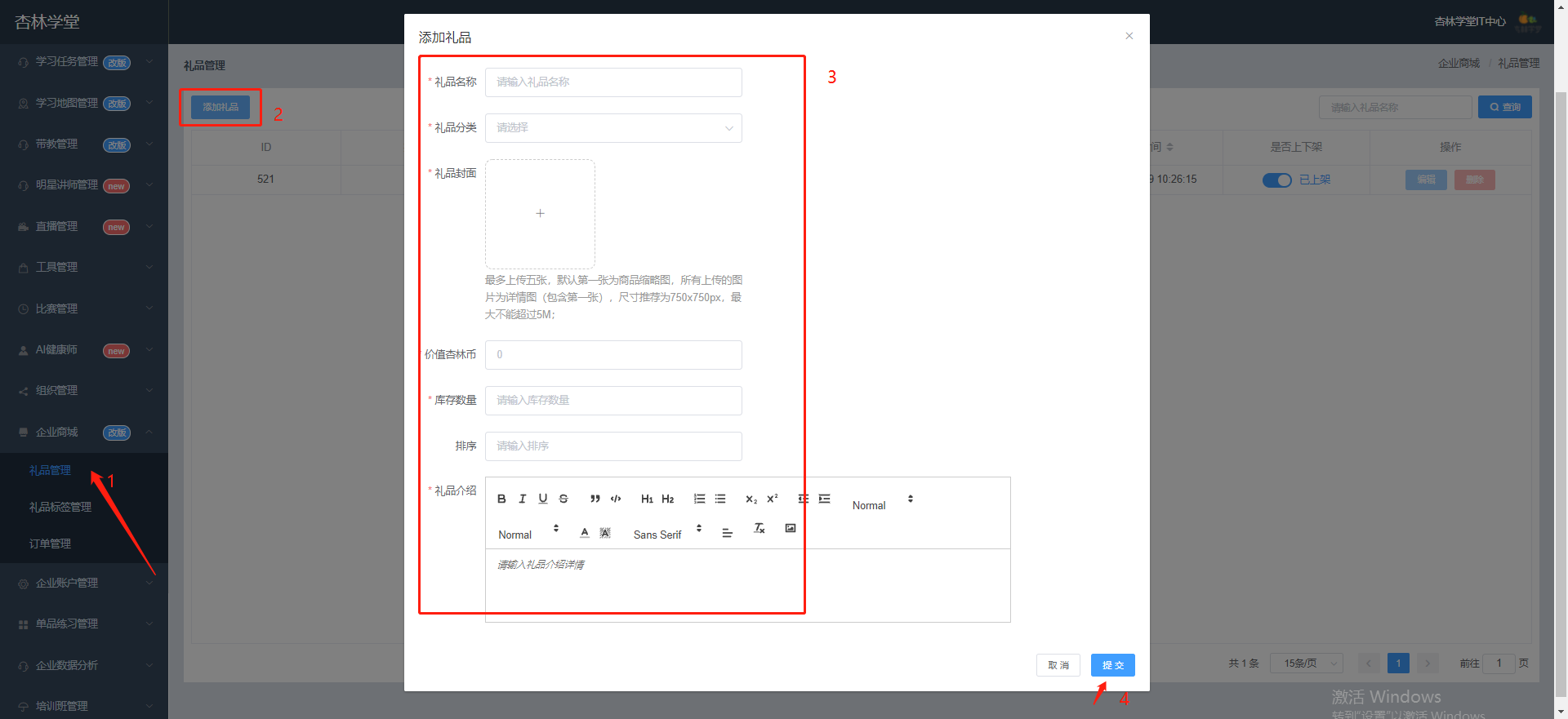Focus the 礼品名称 input field
This screenshot has width=1568, height=719.
(x=613, y=82)
